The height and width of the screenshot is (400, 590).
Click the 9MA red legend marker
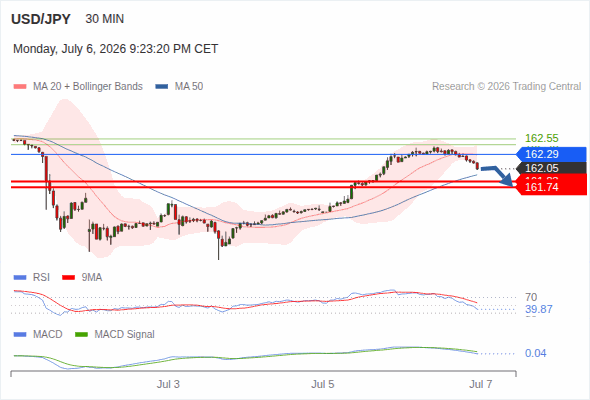68,278
